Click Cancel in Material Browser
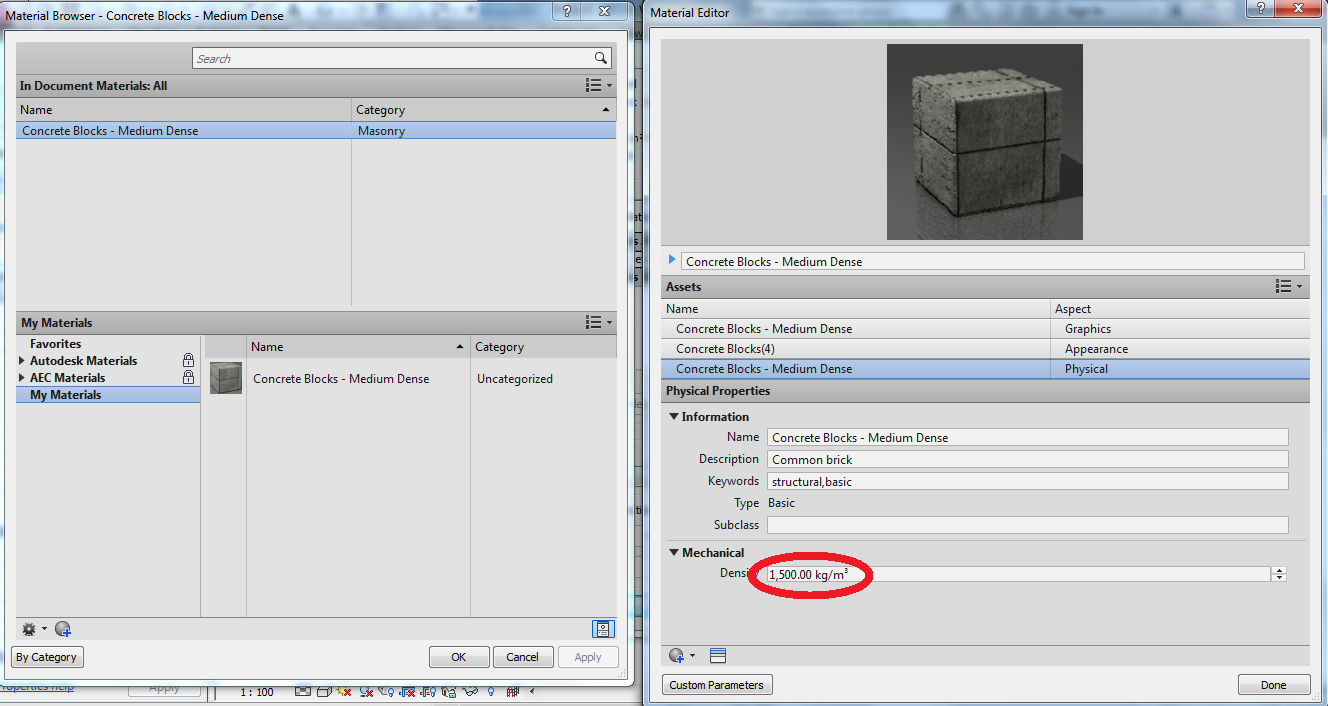This screenshot has width=1328, height=706. 522,657
